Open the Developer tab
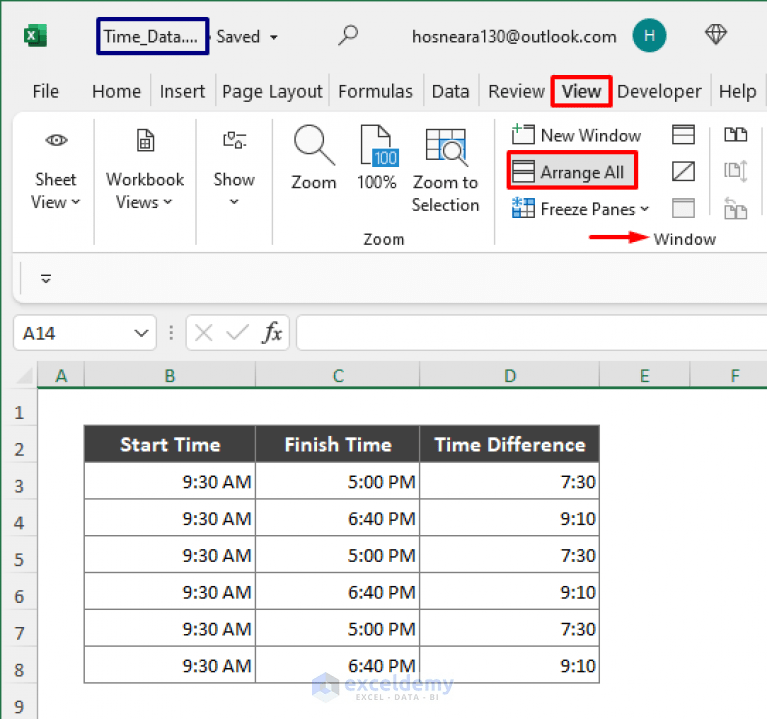The image size is (767, 719). [x=659, y=91]
